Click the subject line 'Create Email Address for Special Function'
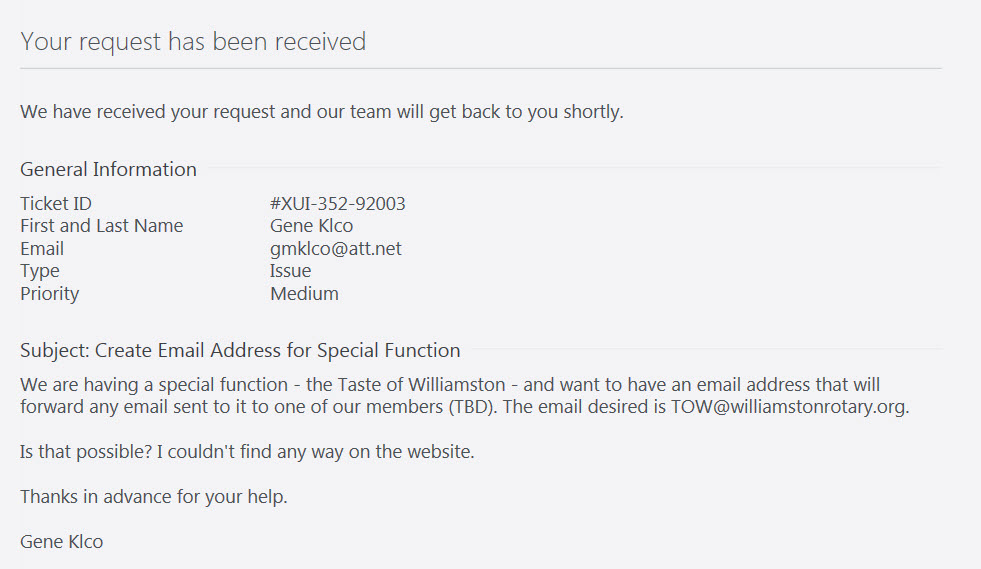The image size is (981, 569). point(277,351)
